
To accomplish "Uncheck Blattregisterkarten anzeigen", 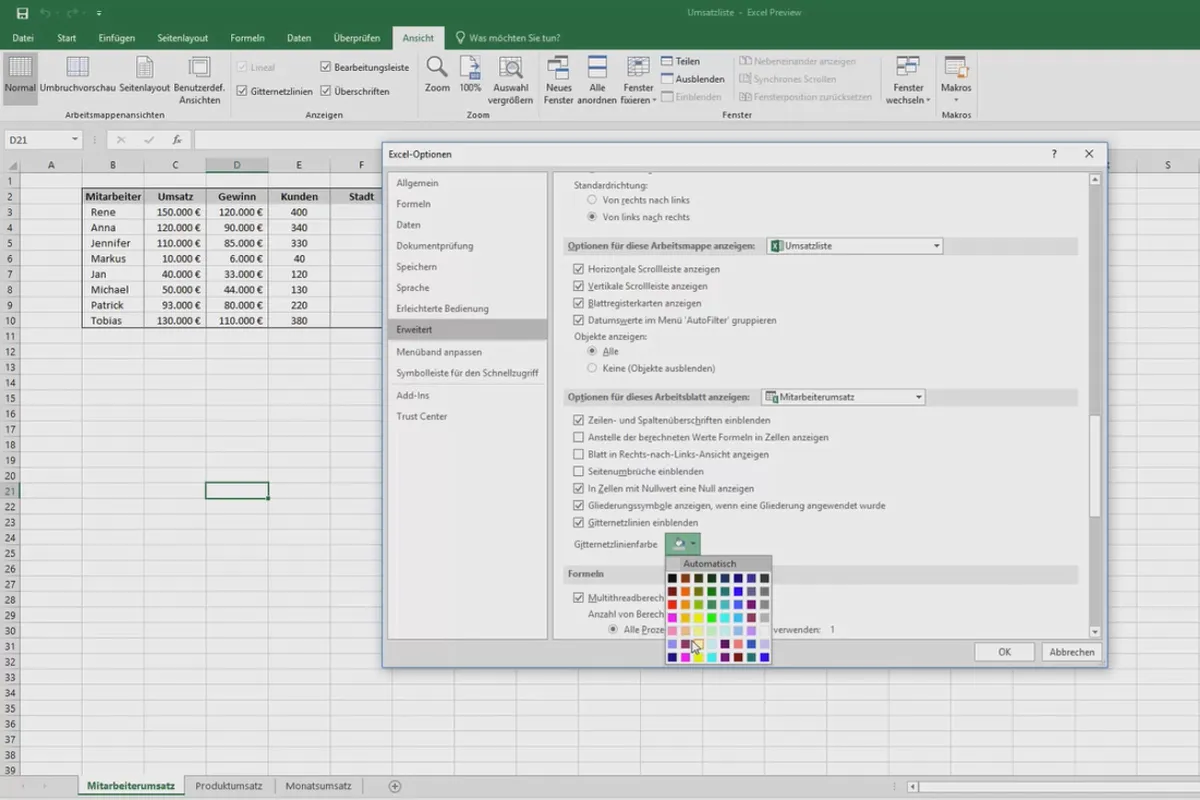I will [578, 303].
